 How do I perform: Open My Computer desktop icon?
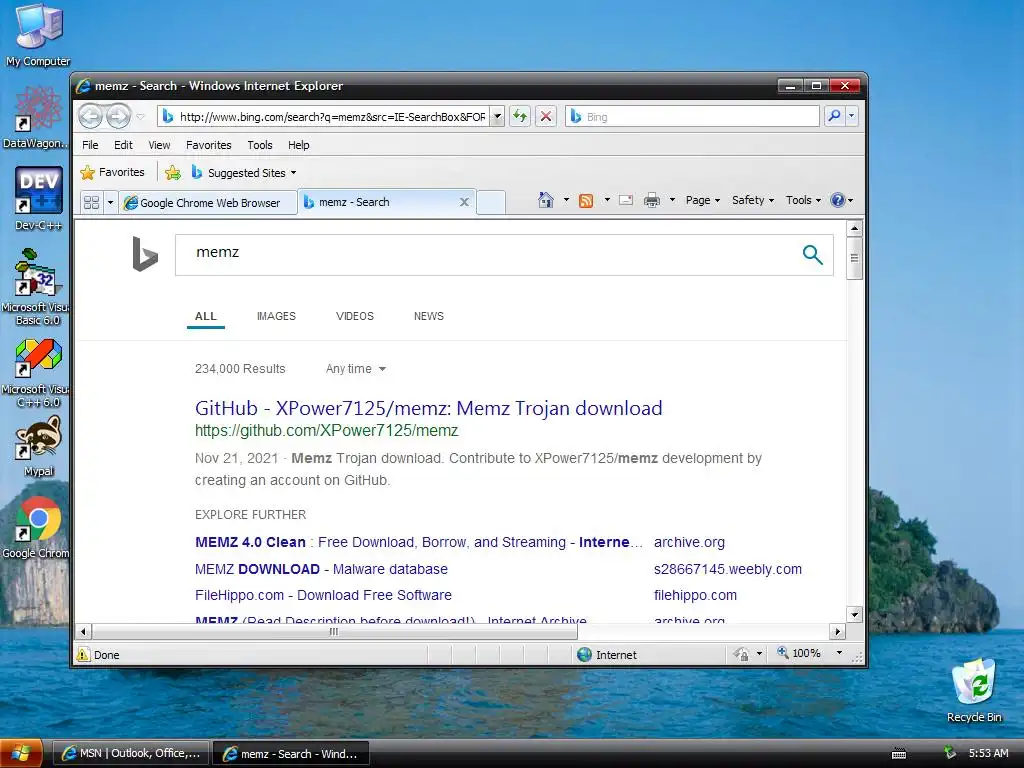[x=39, y=35]
